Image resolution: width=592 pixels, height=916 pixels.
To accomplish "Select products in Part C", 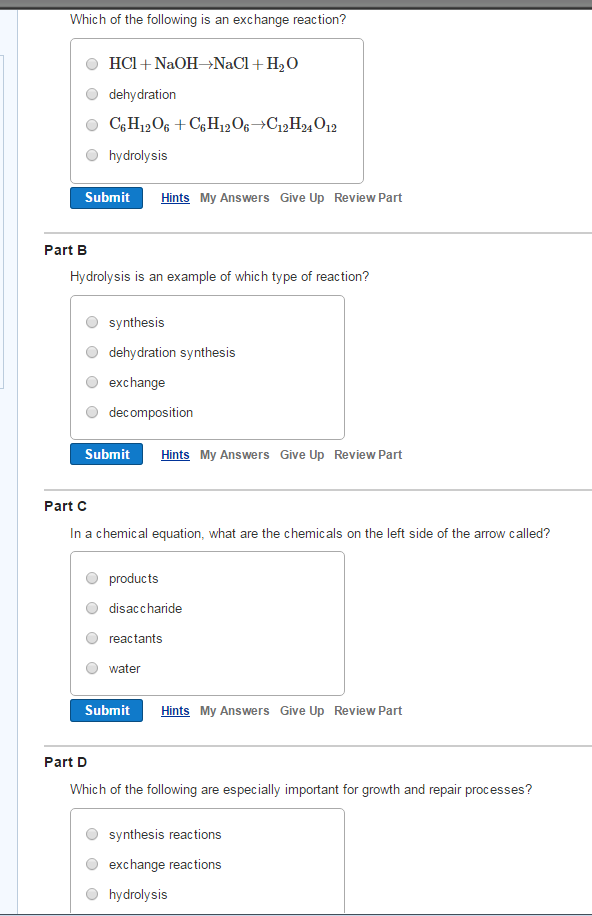I will [x=92, y=578].
